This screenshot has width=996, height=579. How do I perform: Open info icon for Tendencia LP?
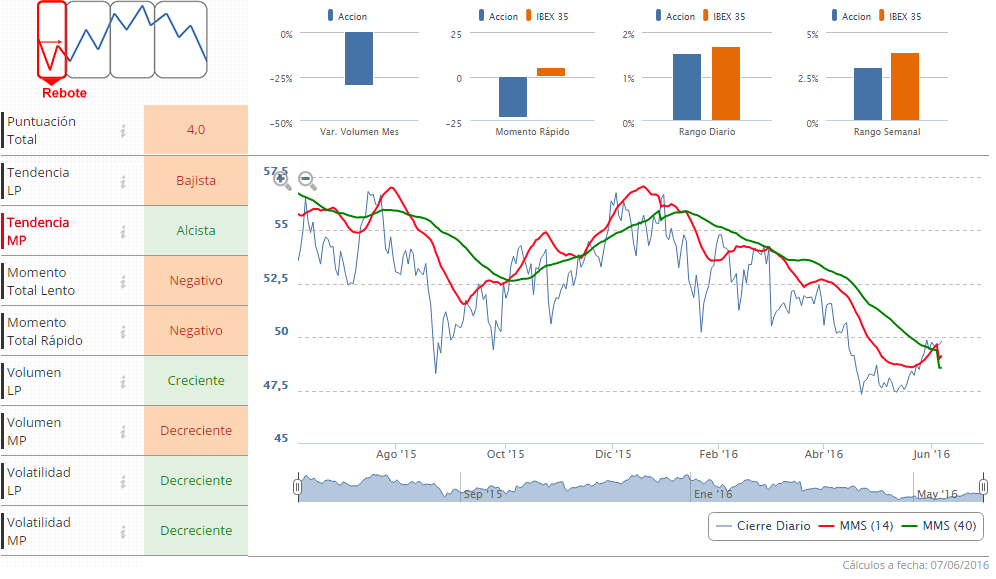coord(123,181)
